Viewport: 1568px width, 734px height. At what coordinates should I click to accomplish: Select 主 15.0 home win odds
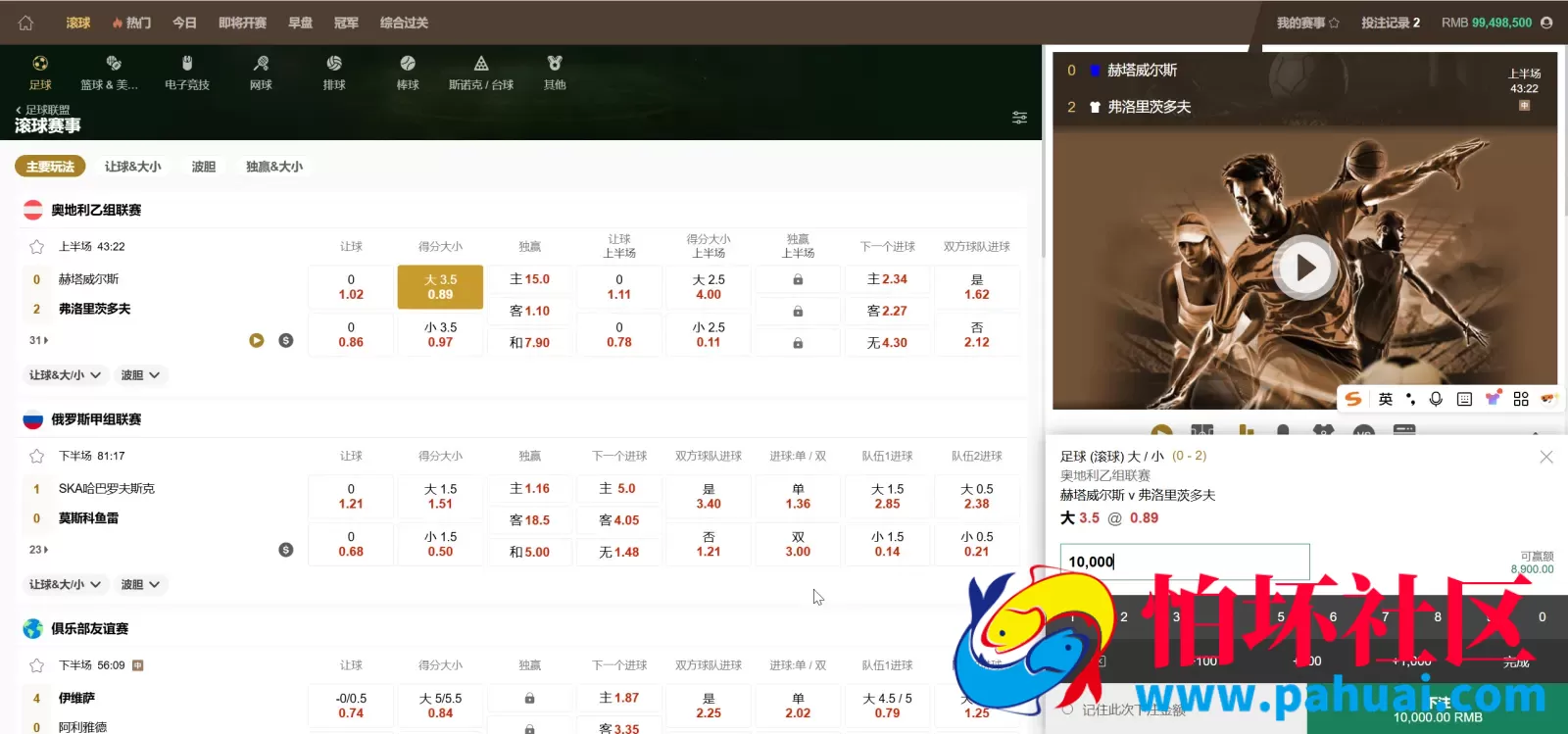(529, 279)
